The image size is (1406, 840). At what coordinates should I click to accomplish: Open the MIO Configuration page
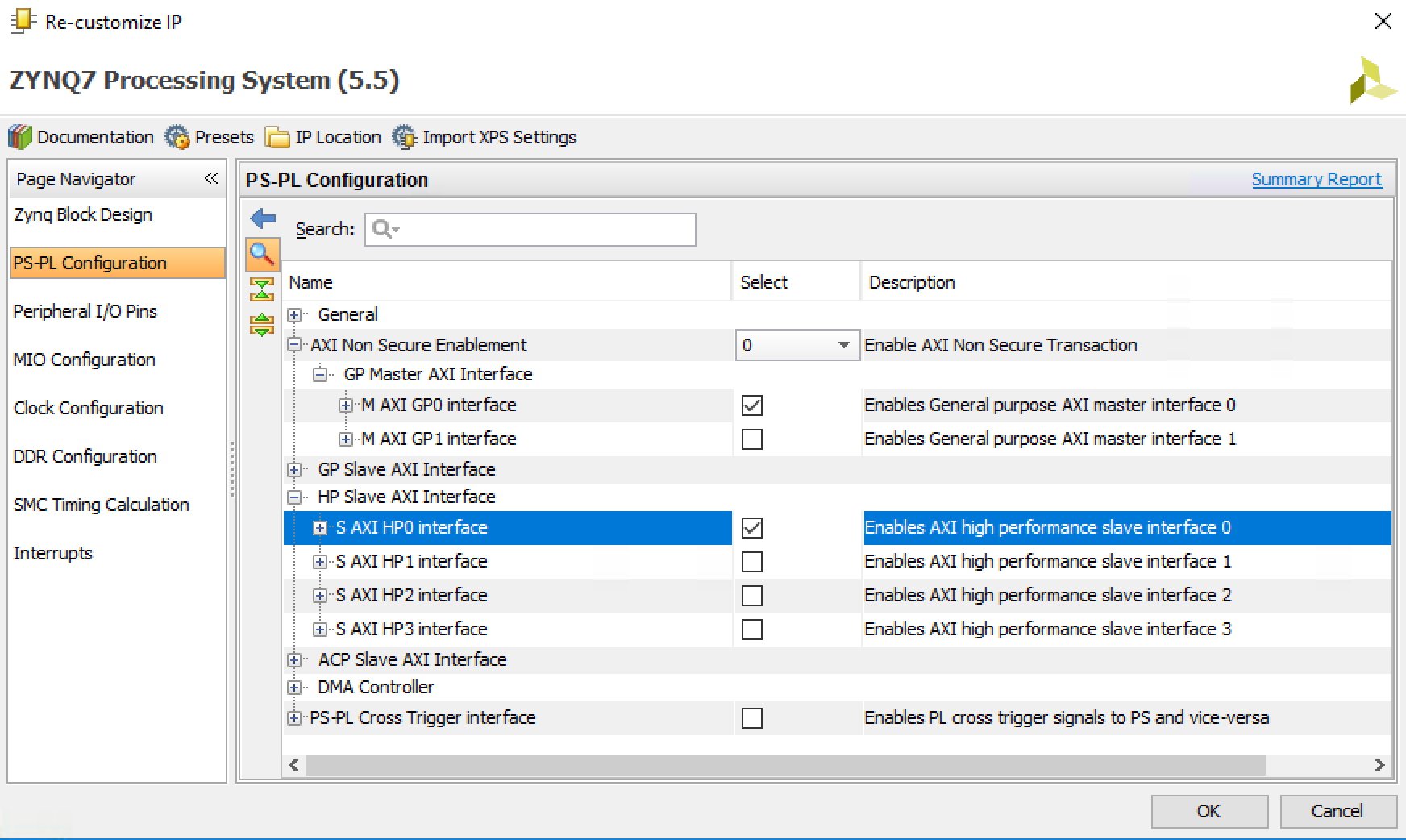pos(85,360)
